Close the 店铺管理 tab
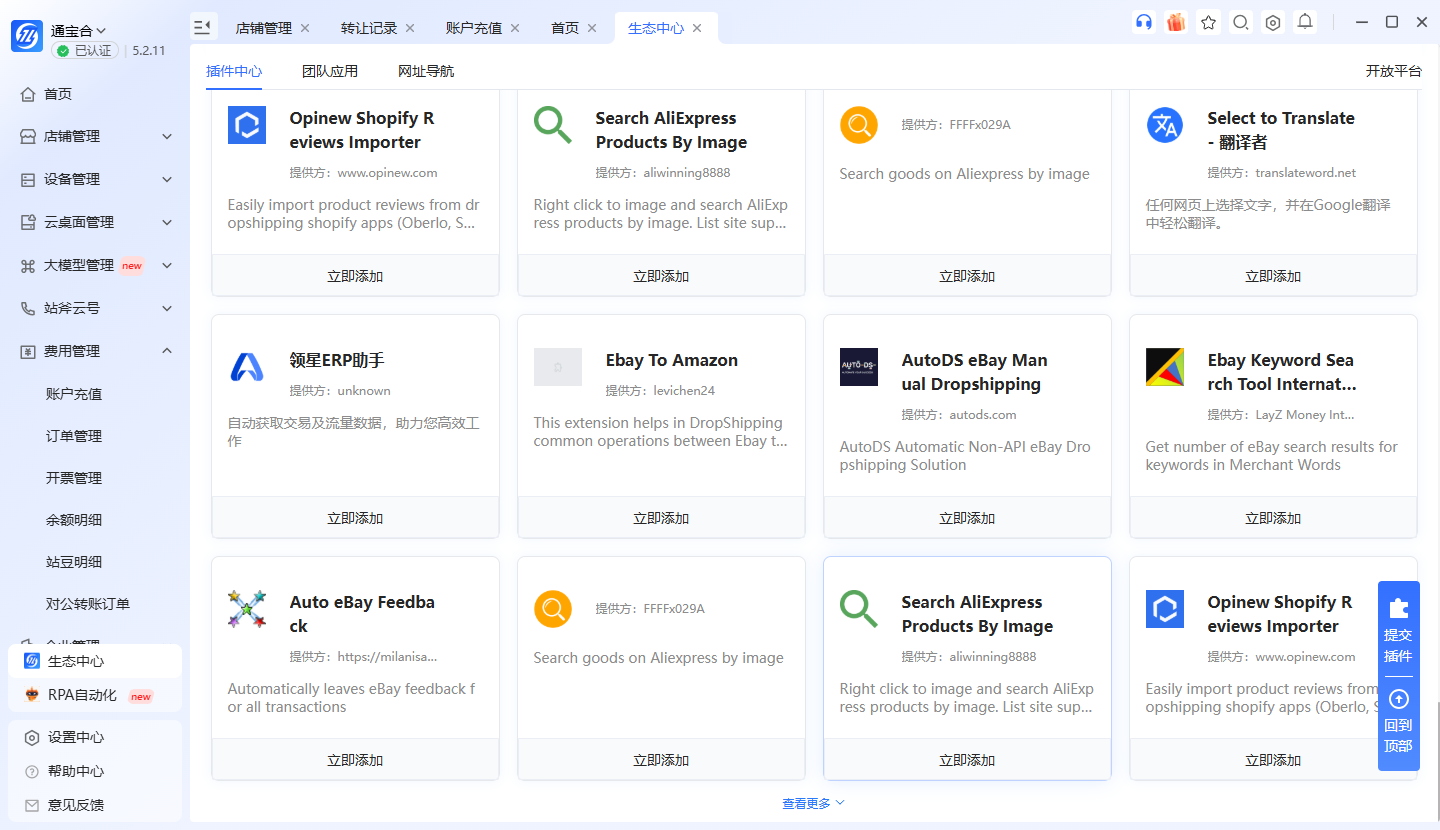 click(305, 28)
